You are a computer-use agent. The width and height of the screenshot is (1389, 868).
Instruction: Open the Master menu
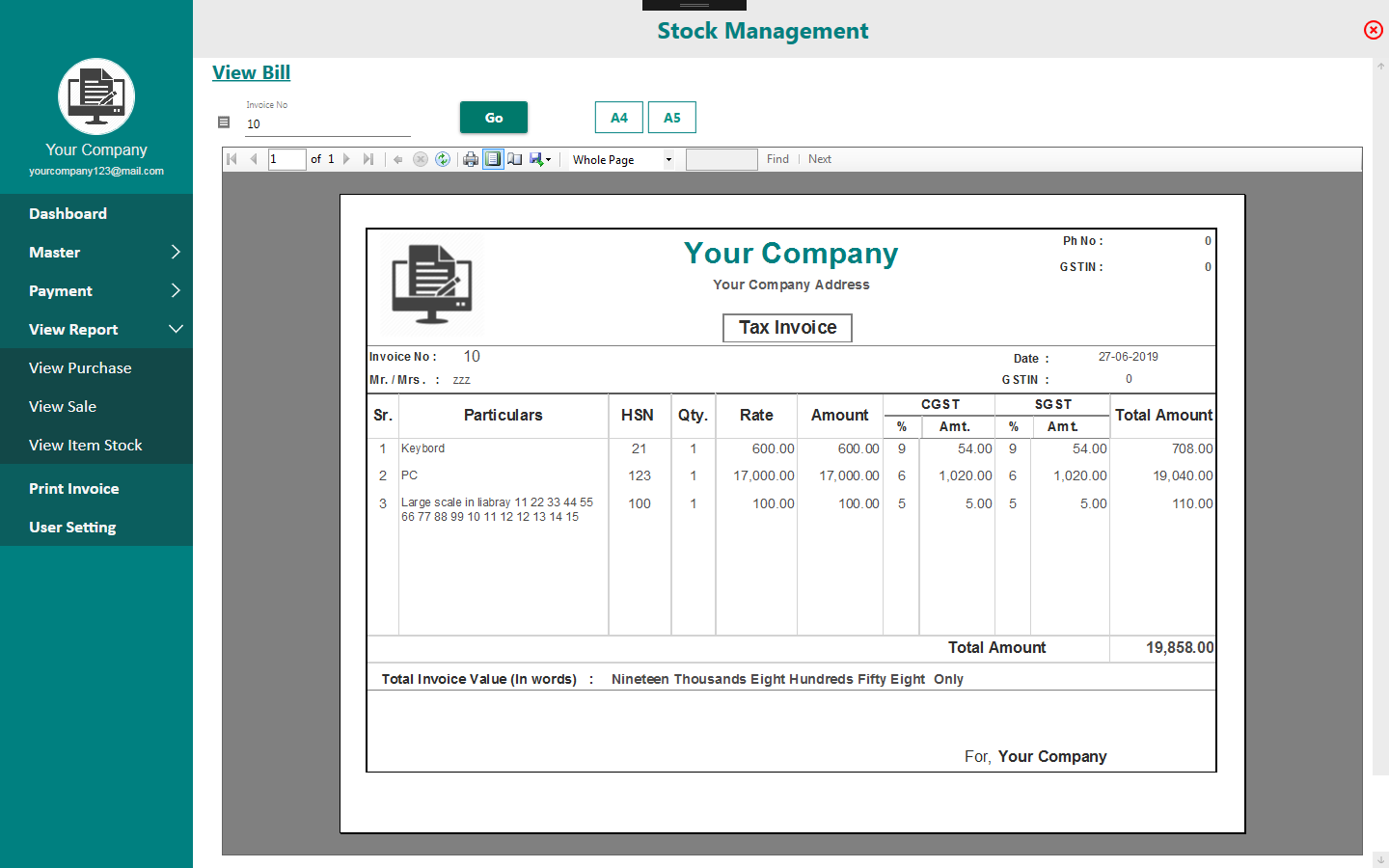[x=96, y=252]
